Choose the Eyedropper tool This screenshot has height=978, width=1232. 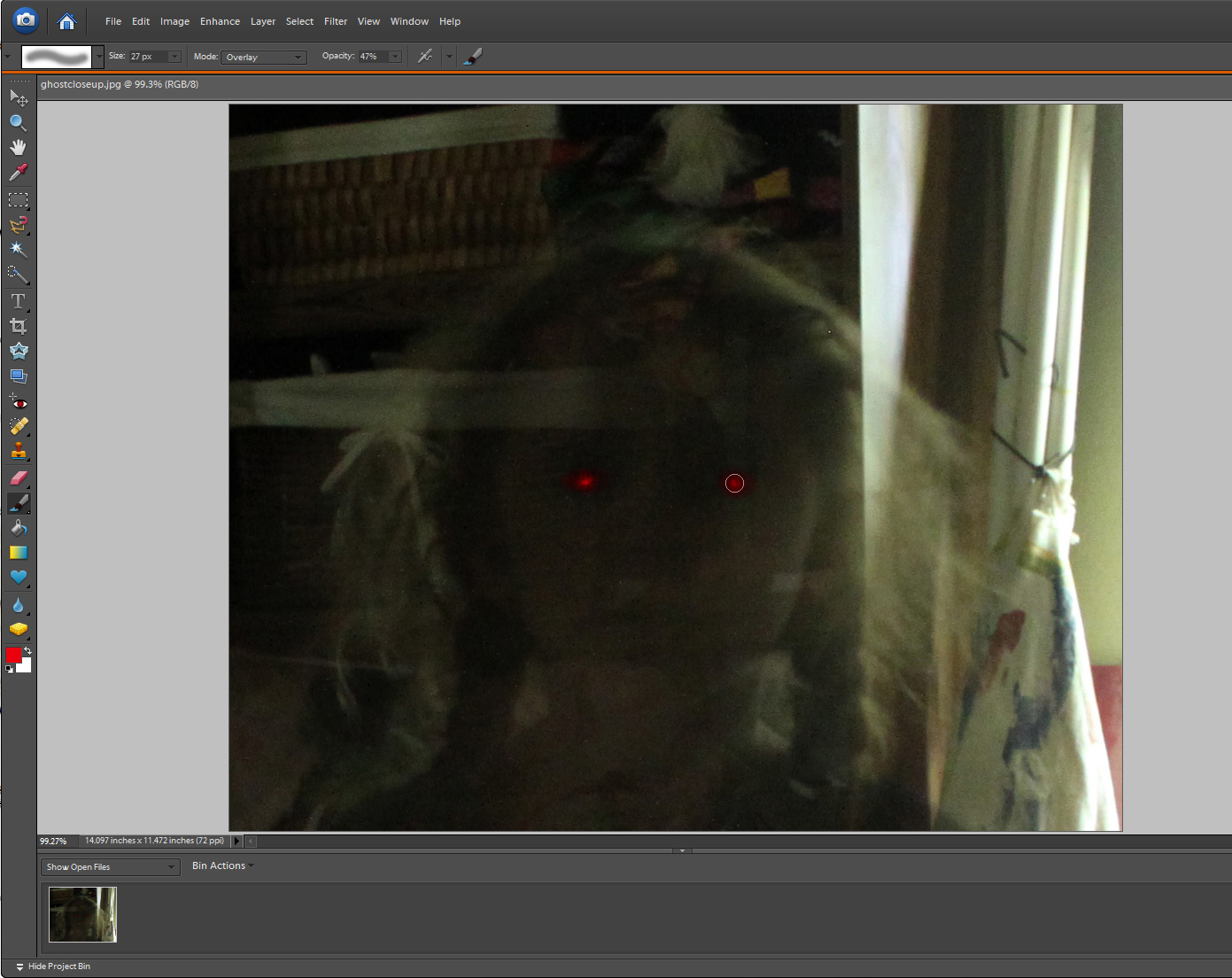(19, 172)
